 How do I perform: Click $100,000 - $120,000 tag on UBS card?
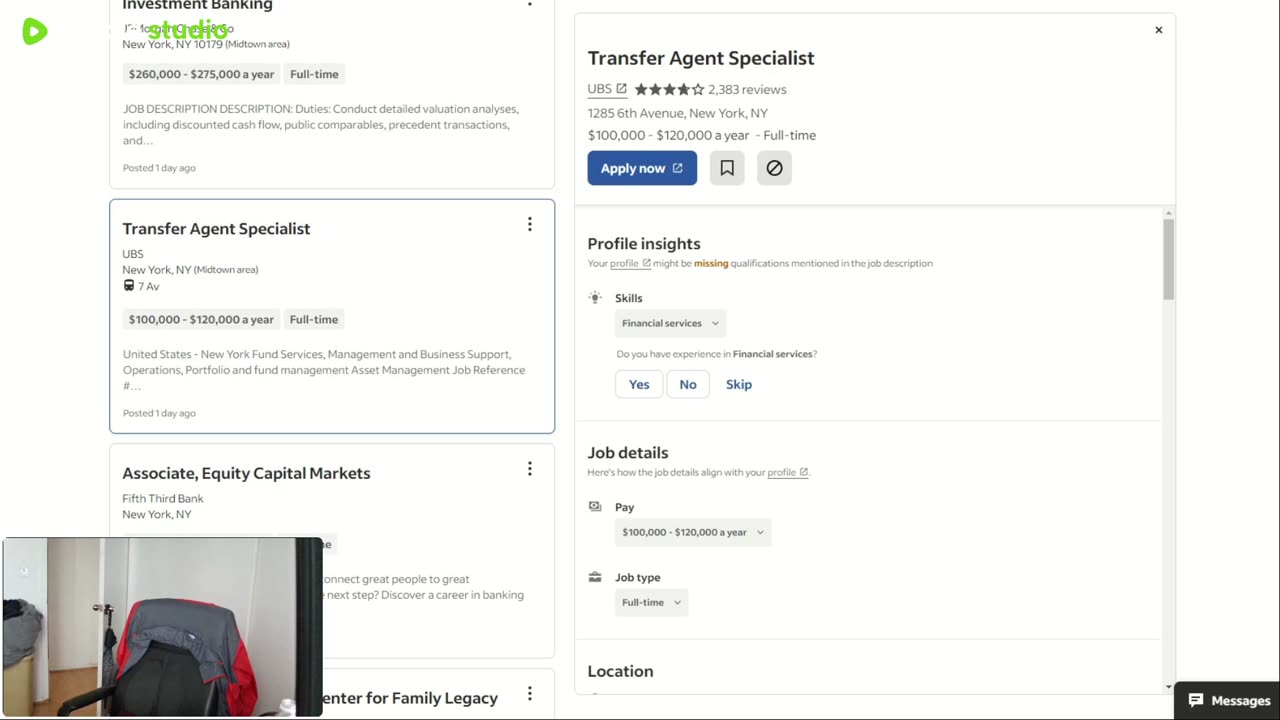pos(201,319)
